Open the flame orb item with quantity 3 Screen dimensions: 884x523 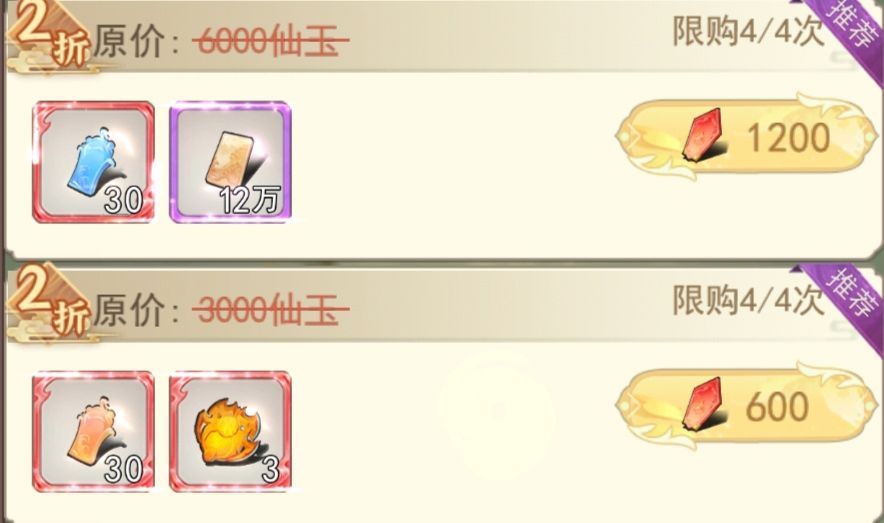click(230, 432)
